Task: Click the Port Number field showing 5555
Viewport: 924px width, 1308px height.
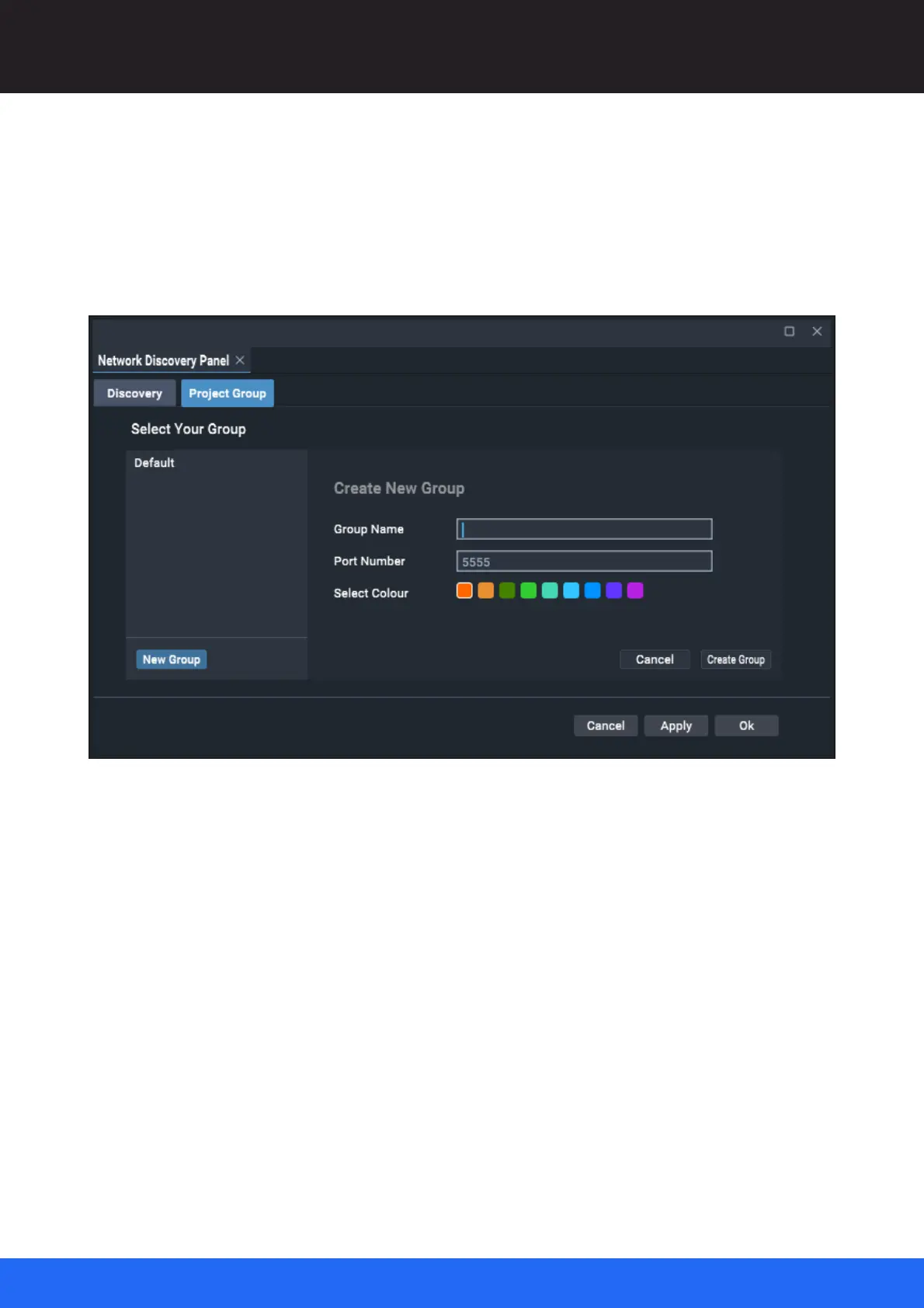Action: [x=584, y=561]
